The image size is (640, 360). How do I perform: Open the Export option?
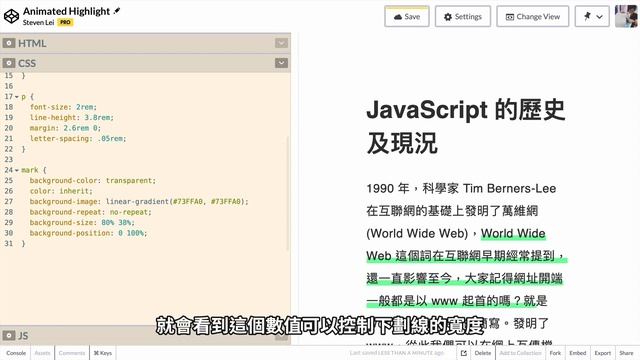tap(602, 353)
